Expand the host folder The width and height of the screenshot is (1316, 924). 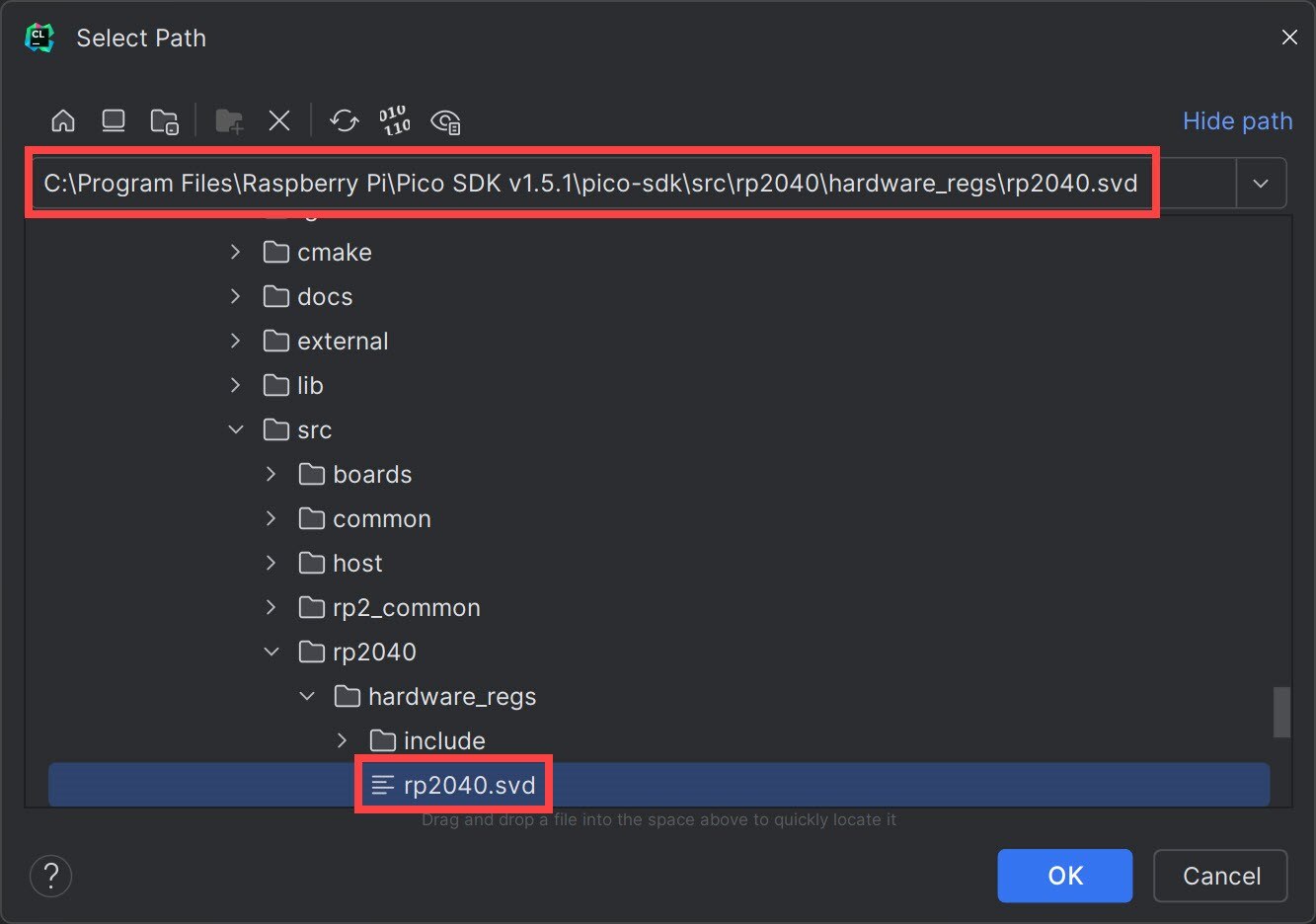pos(271,563)
